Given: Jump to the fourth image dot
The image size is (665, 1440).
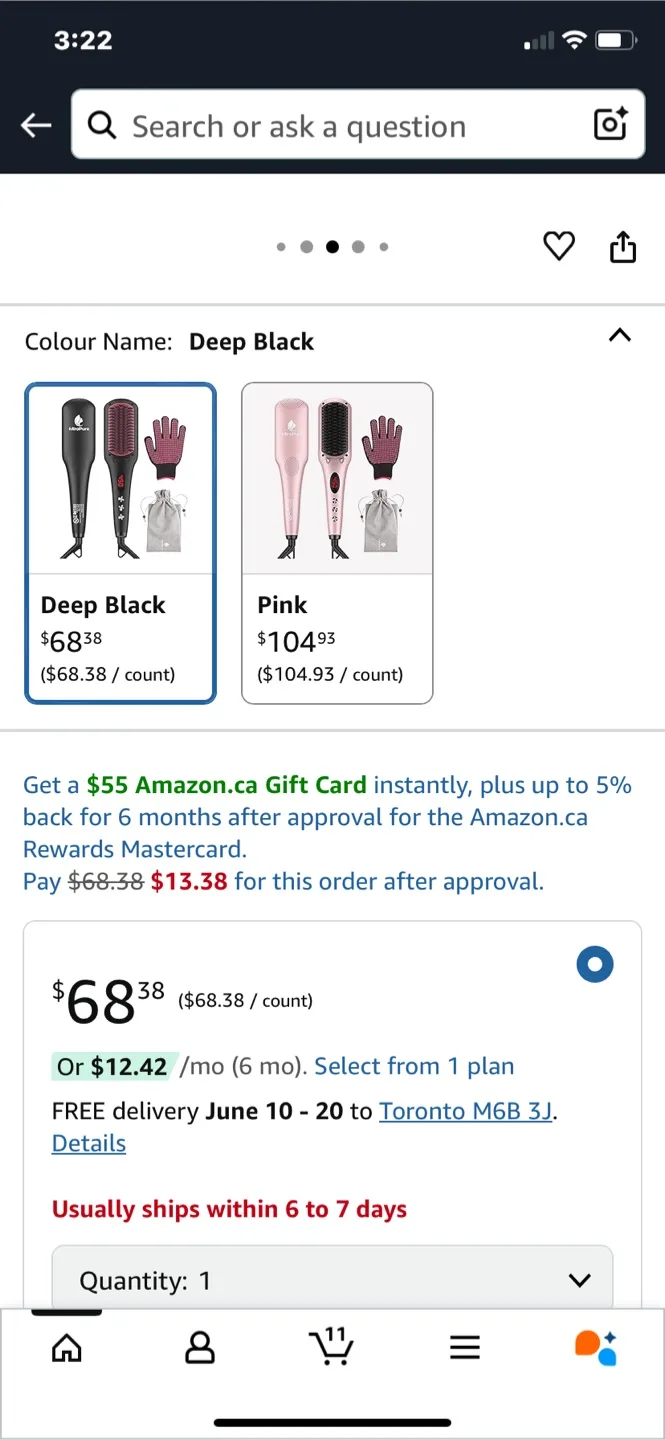Looking at the screenshot, I should pyautogui.click(x=358, y=247).
